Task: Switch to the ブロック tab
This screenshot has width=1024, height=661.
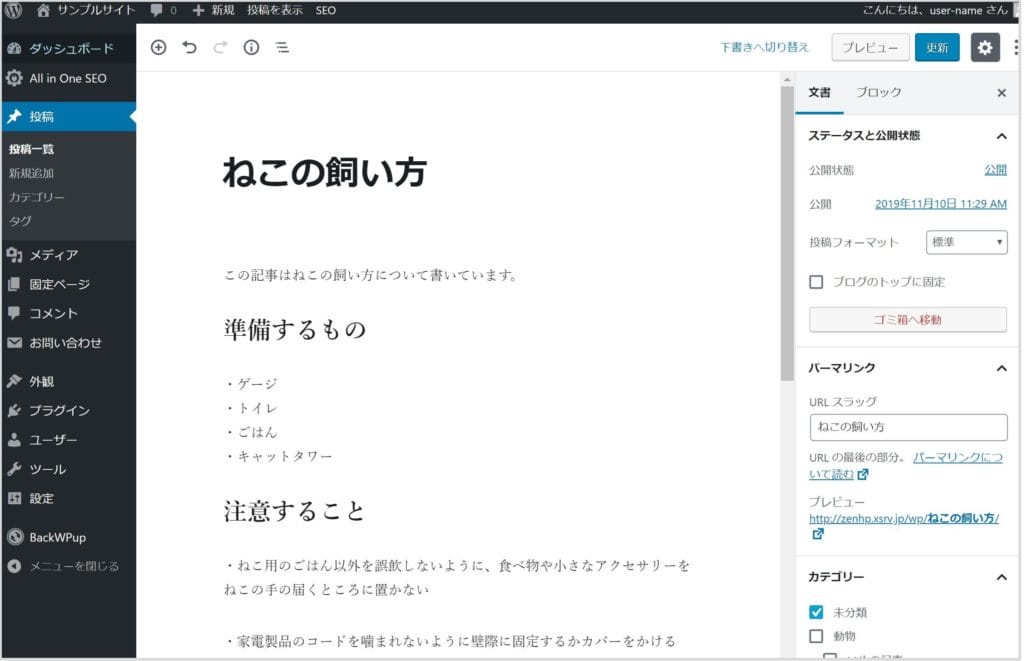Action: [878, 92]
